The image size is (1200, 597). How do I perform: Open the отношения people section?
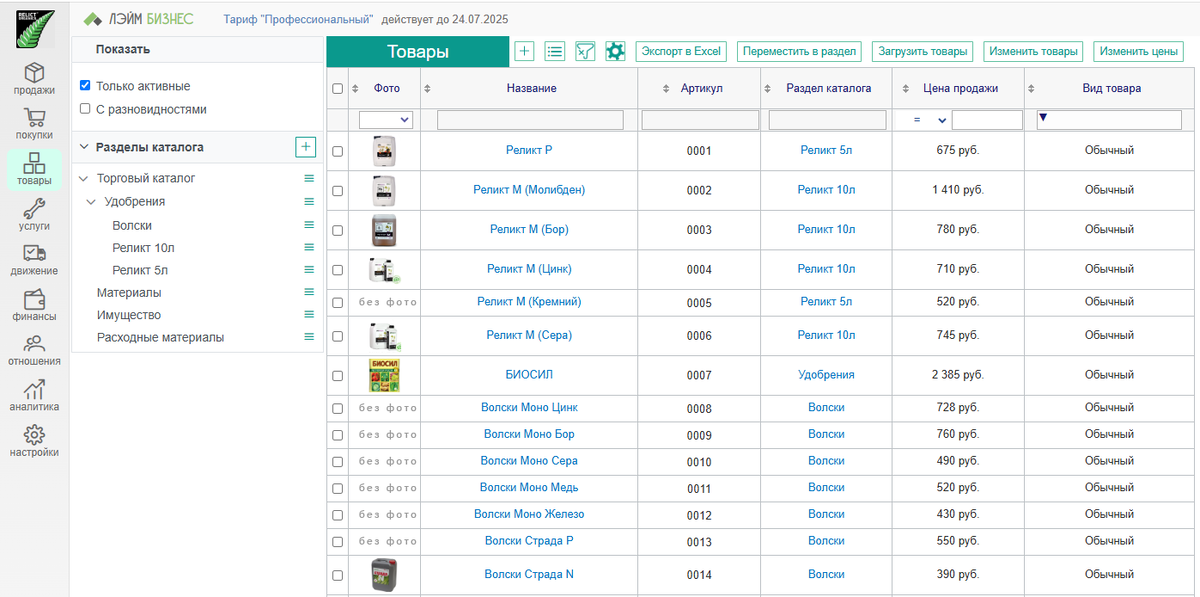tap(34, 350)
